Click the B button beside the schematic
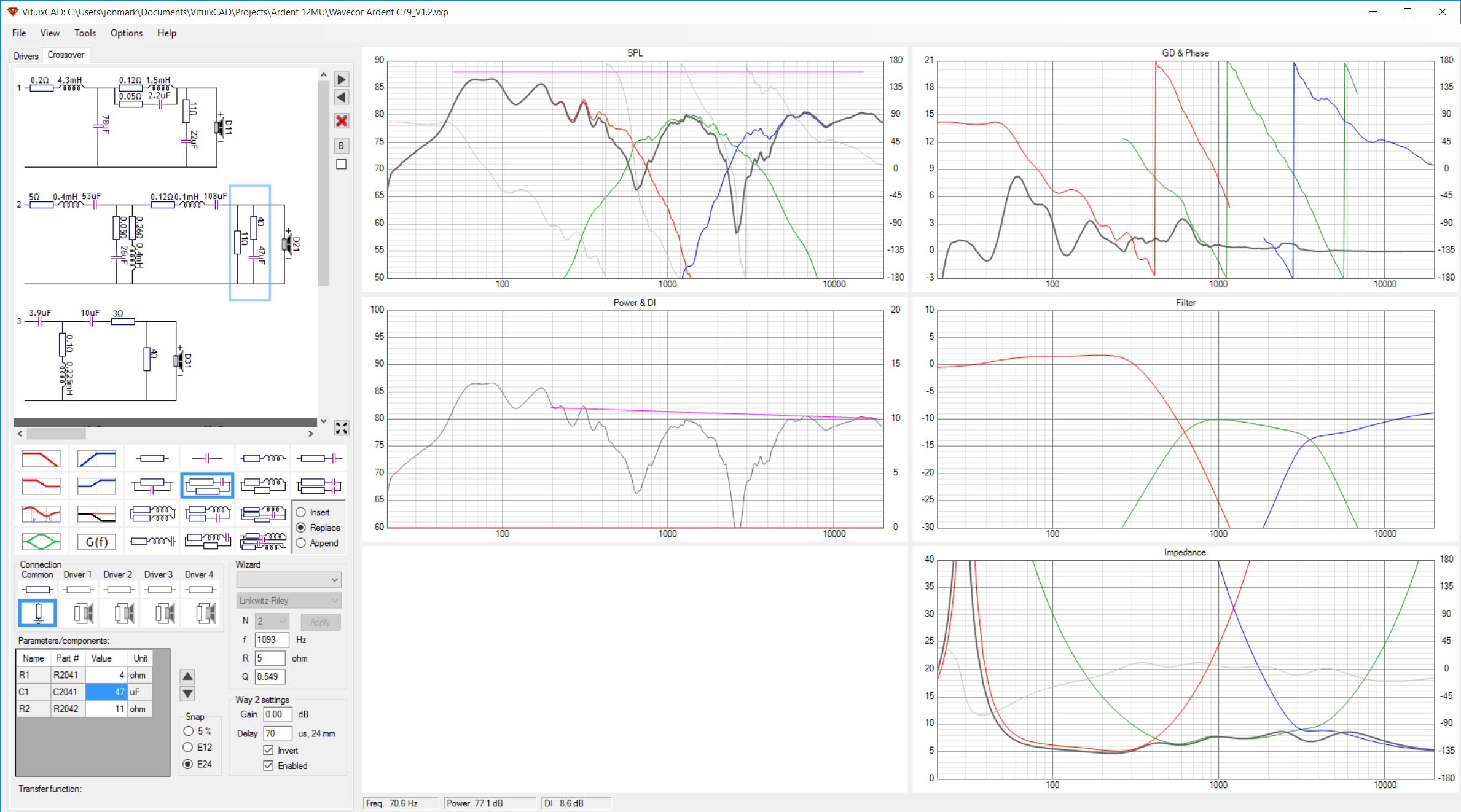 click(x=342, y=146)
